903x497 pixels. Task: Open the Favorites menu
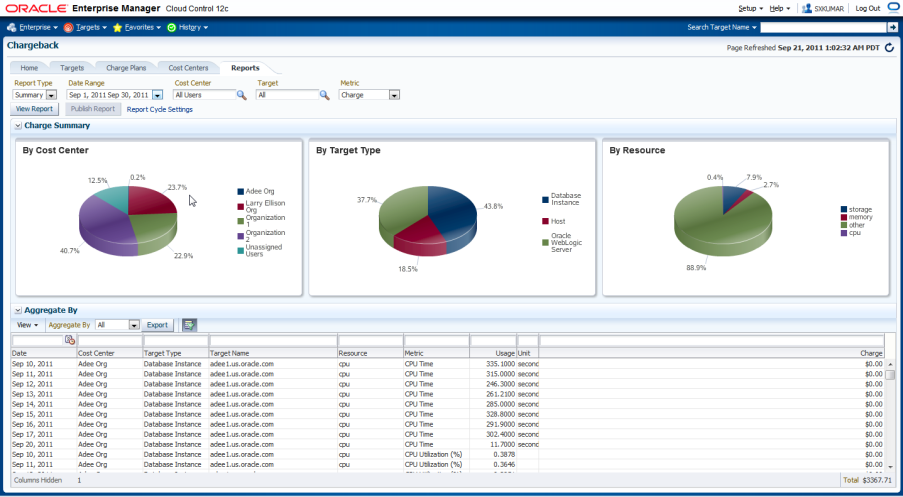(136, 28)
